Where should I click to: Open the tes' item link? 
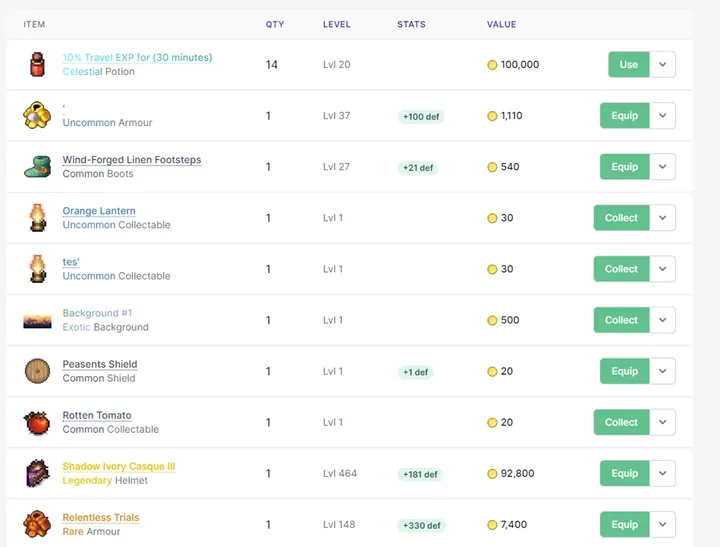pos(71,262)
